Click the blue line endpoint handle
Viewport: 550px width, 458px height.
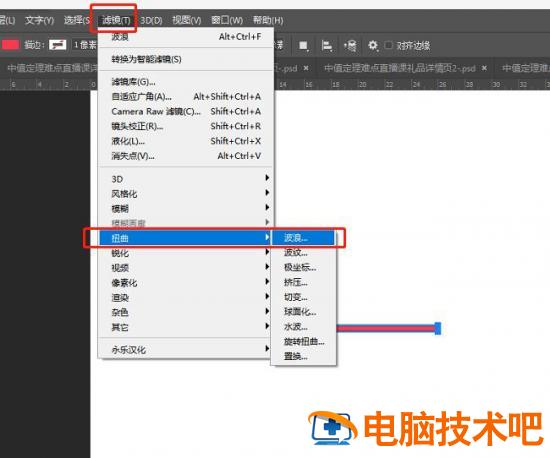(438, 328)
